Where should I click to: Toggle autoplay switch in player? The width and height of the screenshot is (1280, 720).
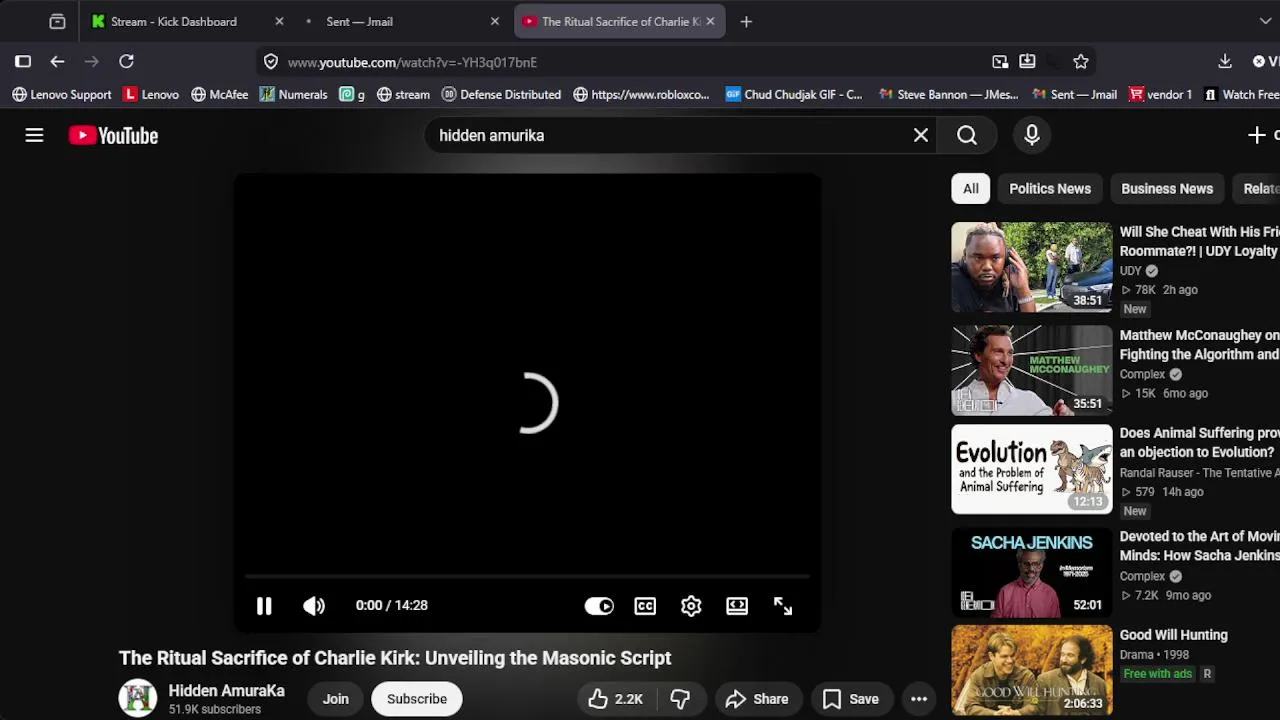[x=599, y=605]
